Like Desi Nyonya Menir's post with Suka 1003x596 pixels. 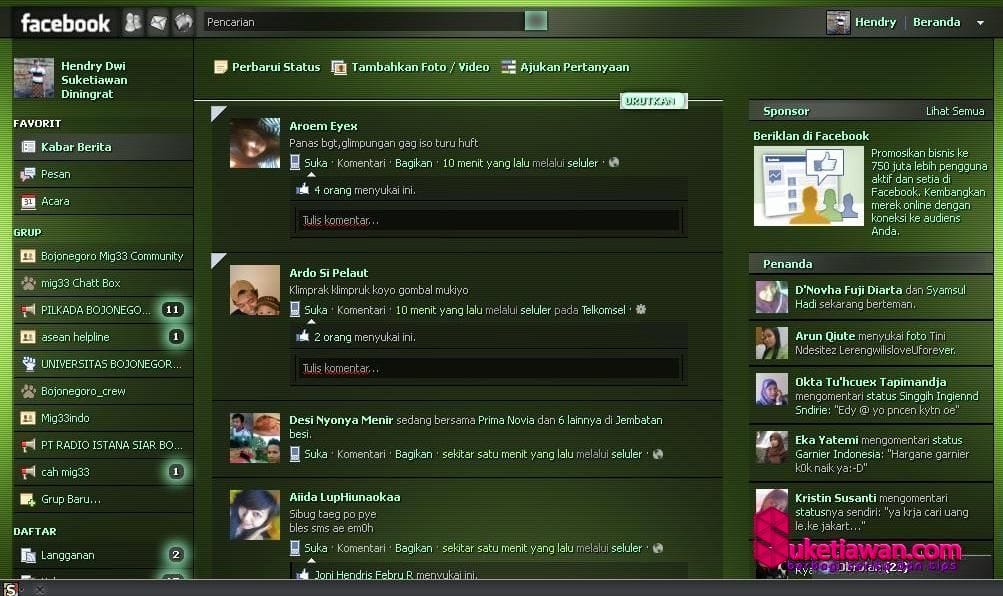coord(315,454)
